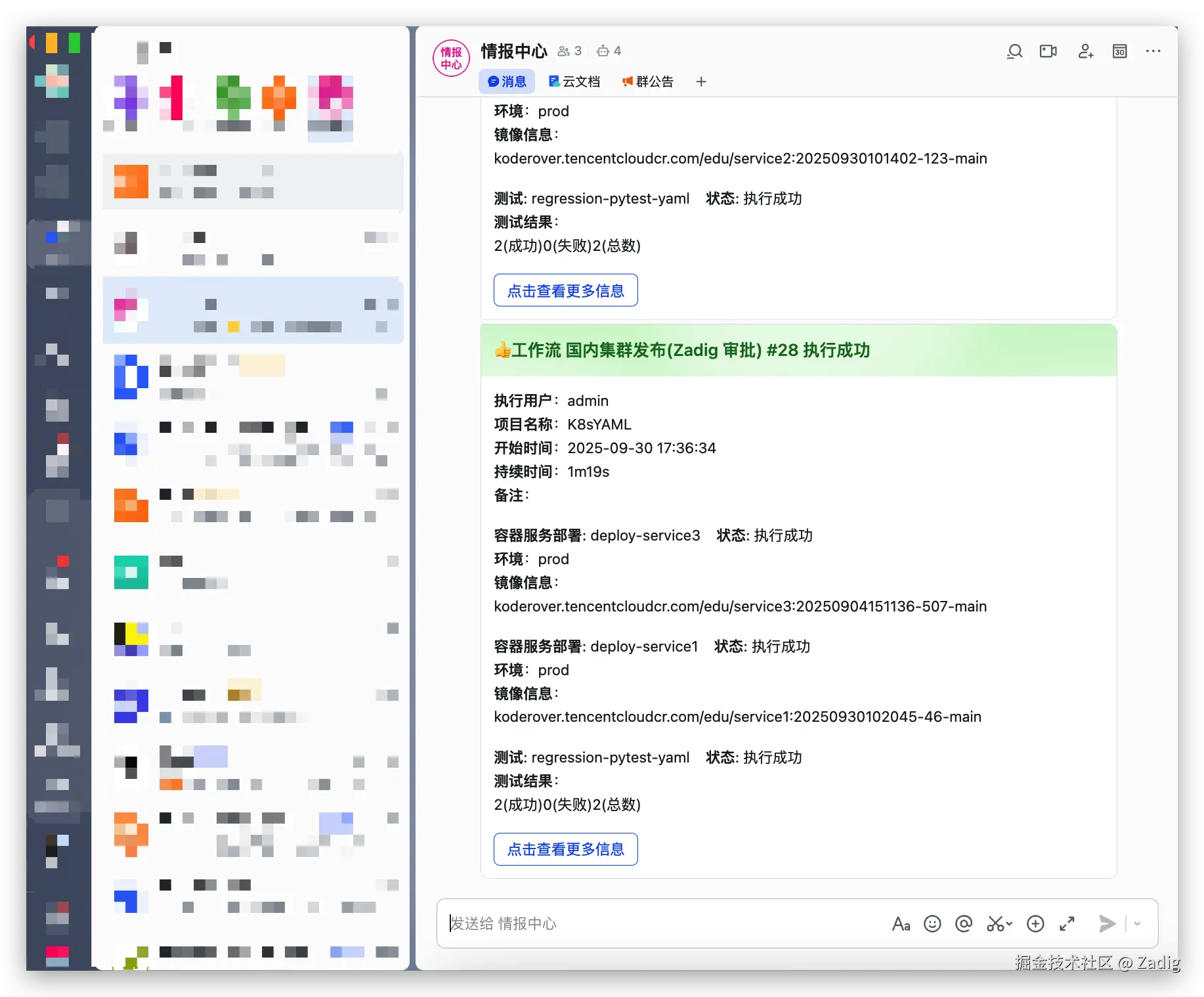Click the send message arrow
The image size is (1204, 997).
coord(1107,924)
